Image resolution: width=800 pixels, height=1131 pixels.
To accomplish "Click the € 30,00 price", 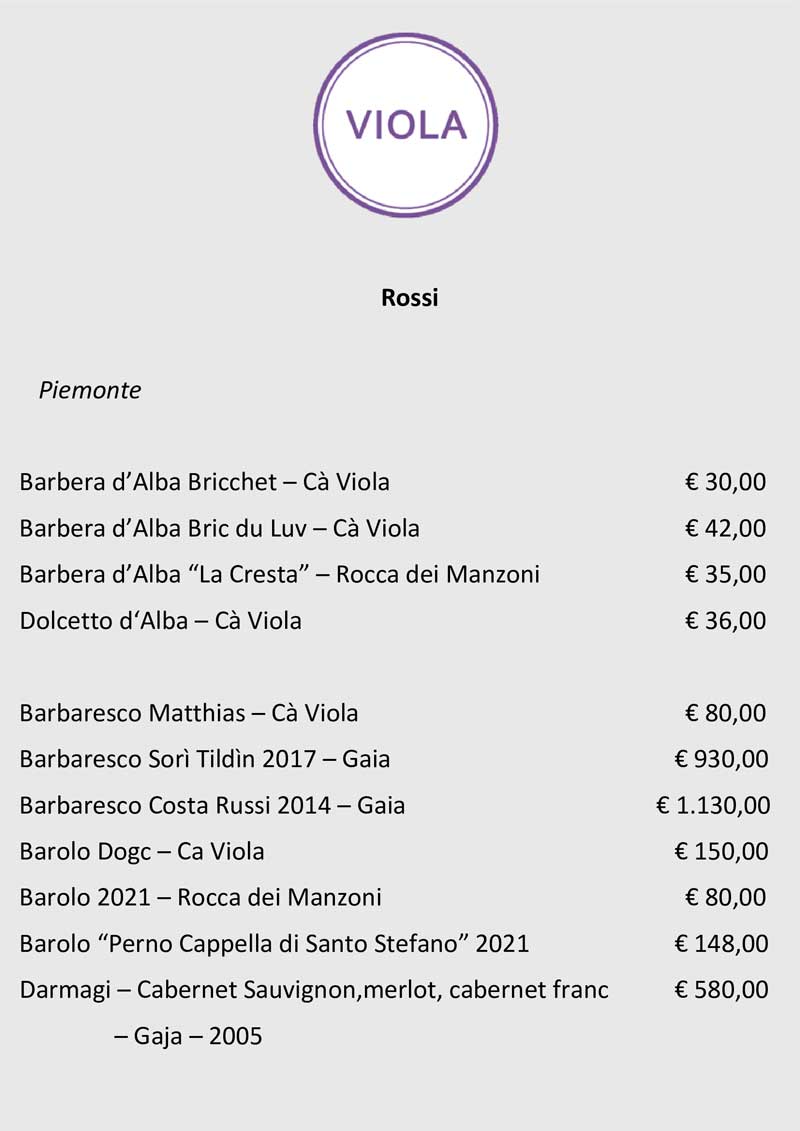I will tap(725, 482).
